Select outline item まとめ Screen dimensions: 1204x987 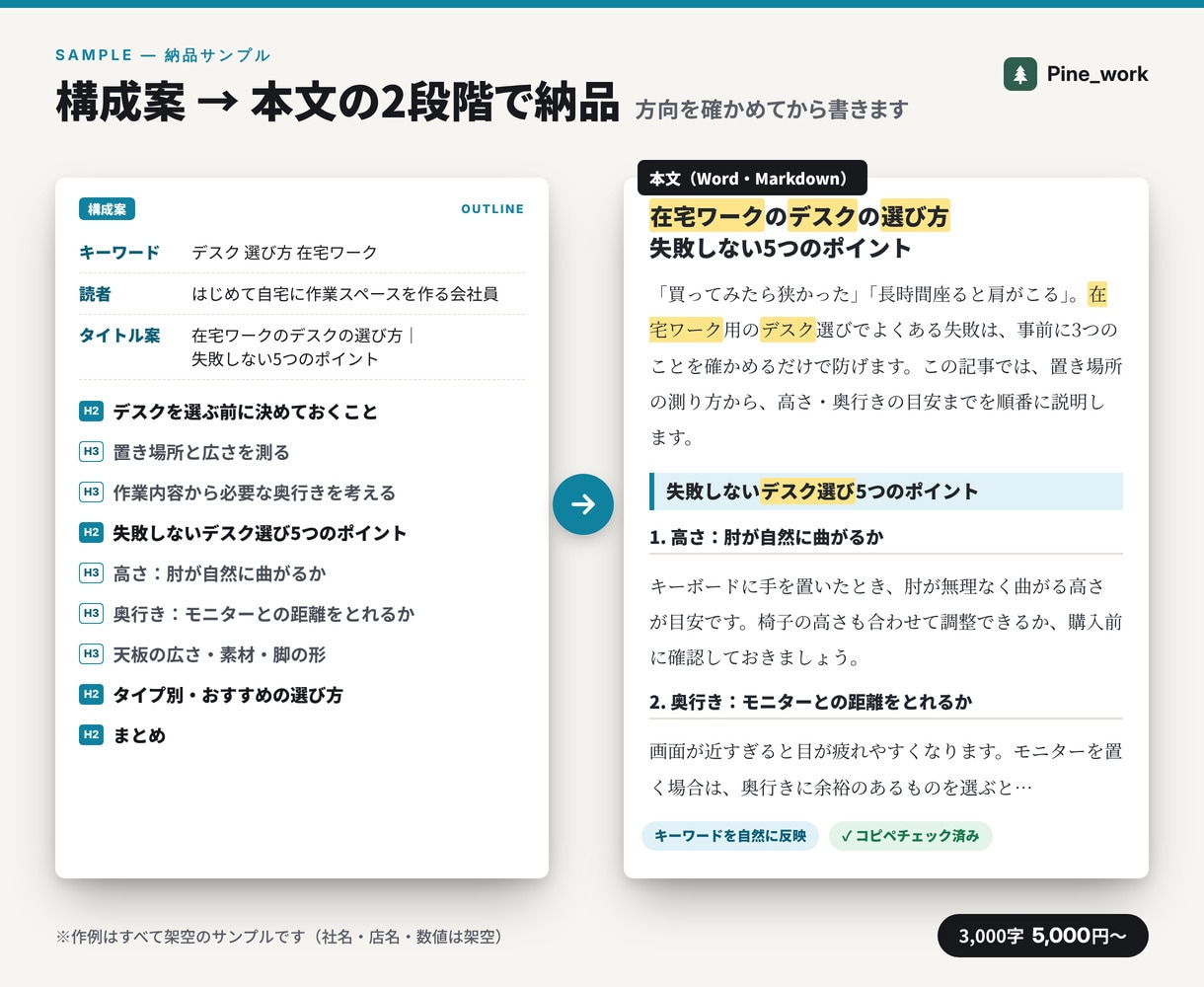point(139,735)
